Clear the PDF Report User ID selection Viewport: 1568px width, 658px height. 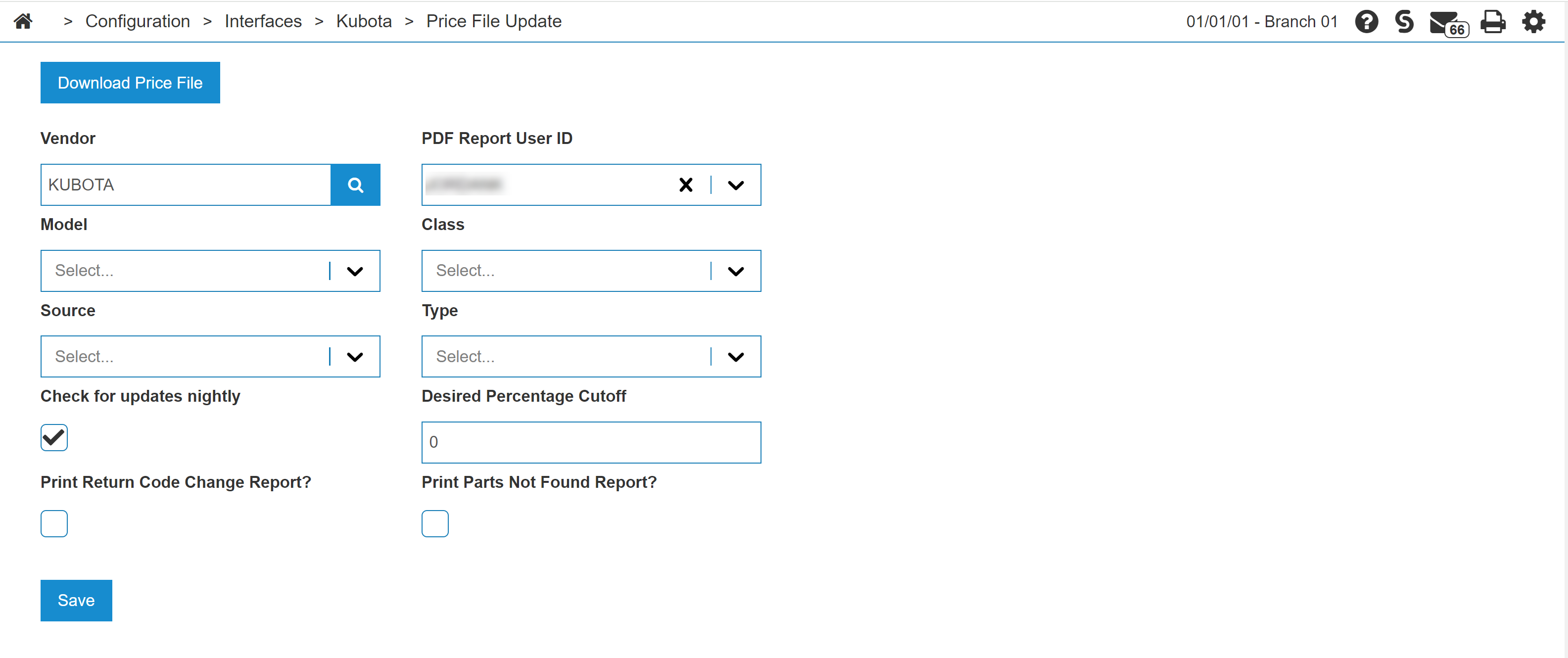[685, 185]
